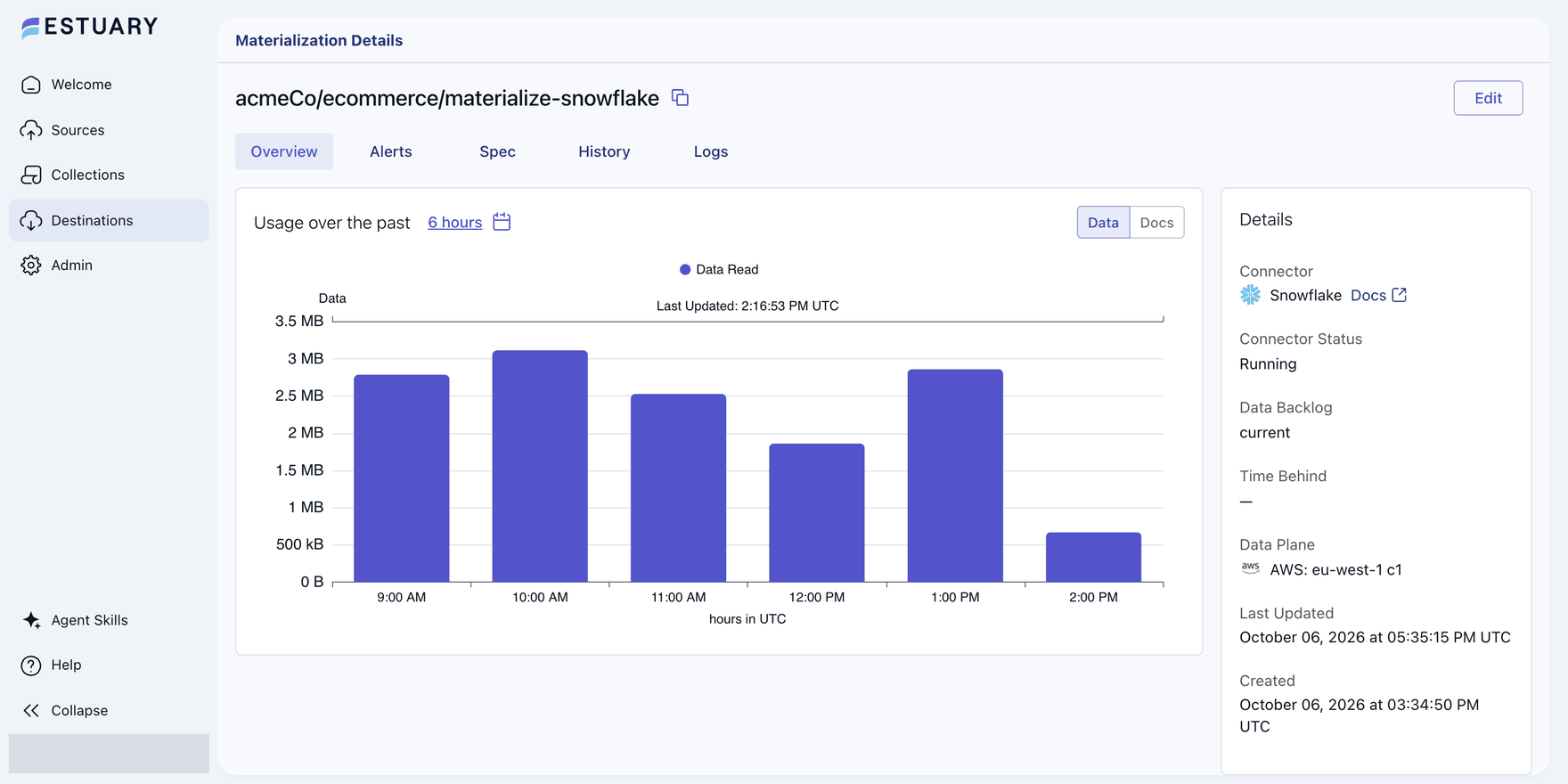Go to Welcome in the sidebar
The width and height of the screenshot is (1568, 784).
click(x=109, y=85)
